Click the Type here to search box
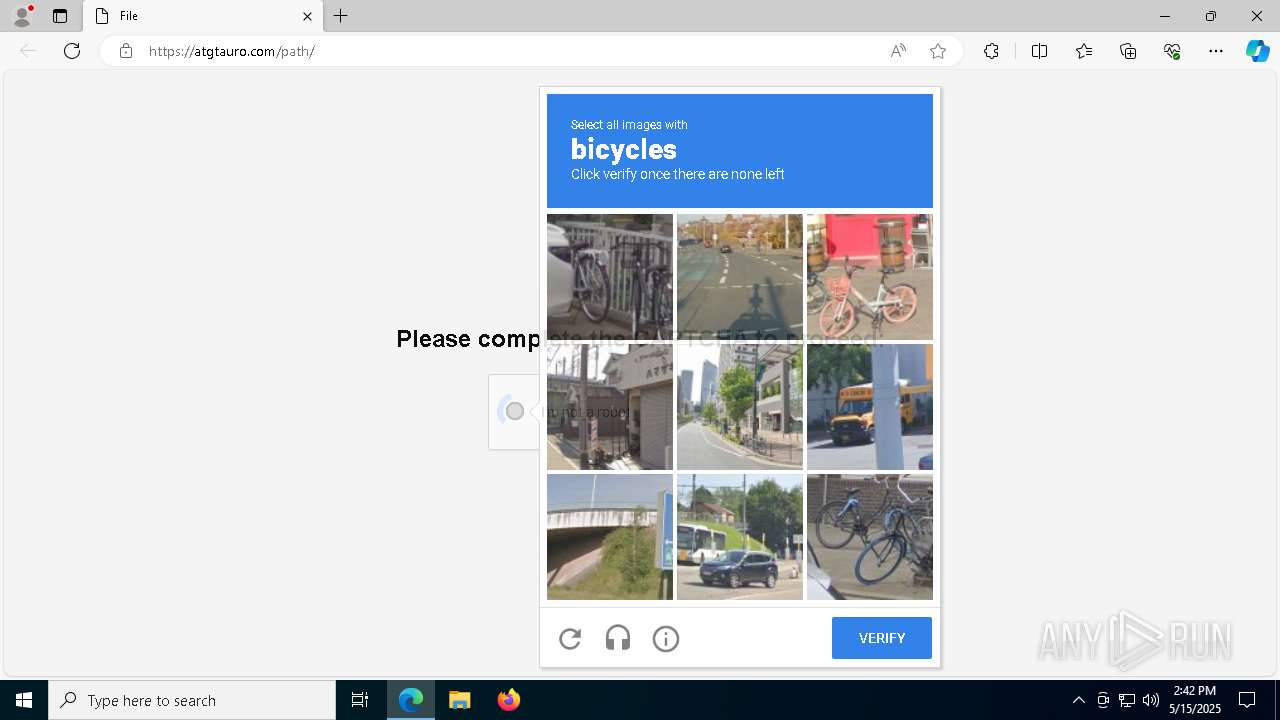This screenshot has height=720, width=1280. coord(192,700)
